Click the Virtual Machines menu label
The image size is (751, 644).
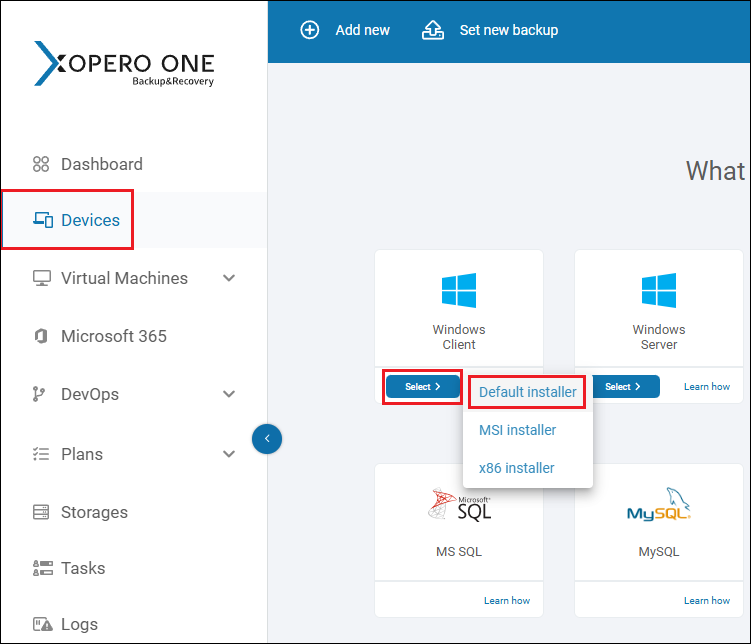pyautogui.click(x=125, y=278)
